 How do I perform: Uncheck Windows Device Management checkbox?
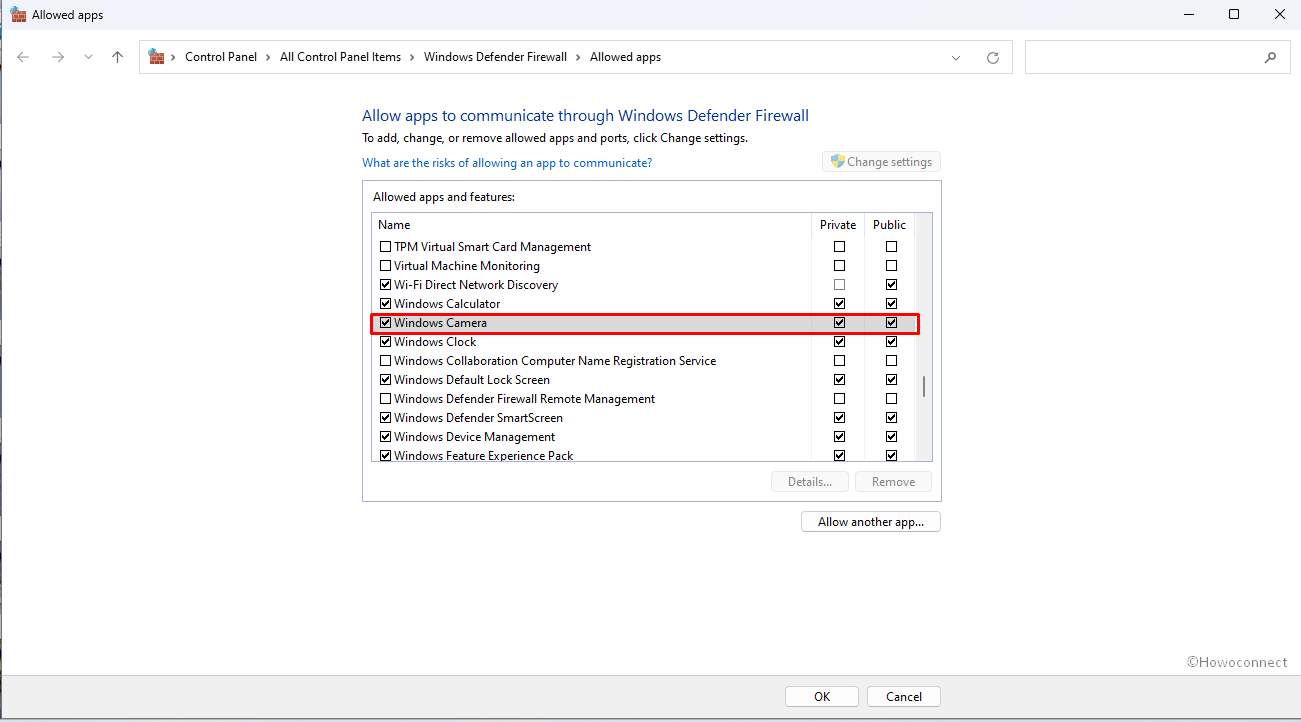385,437
